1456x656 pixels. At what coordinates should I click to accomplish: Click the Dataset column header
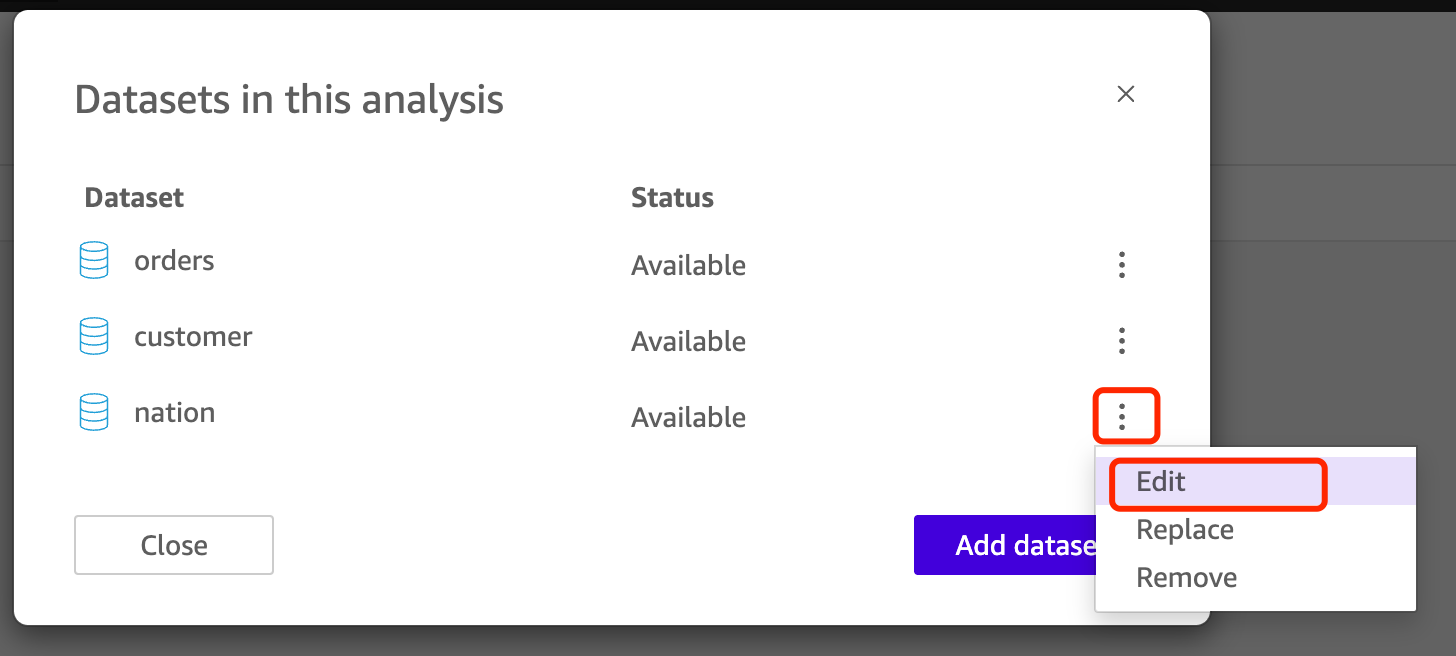pos(134,198)
